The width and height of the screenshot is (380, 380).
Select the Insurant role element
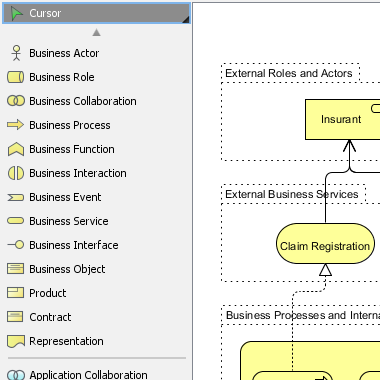click(343, 119)
